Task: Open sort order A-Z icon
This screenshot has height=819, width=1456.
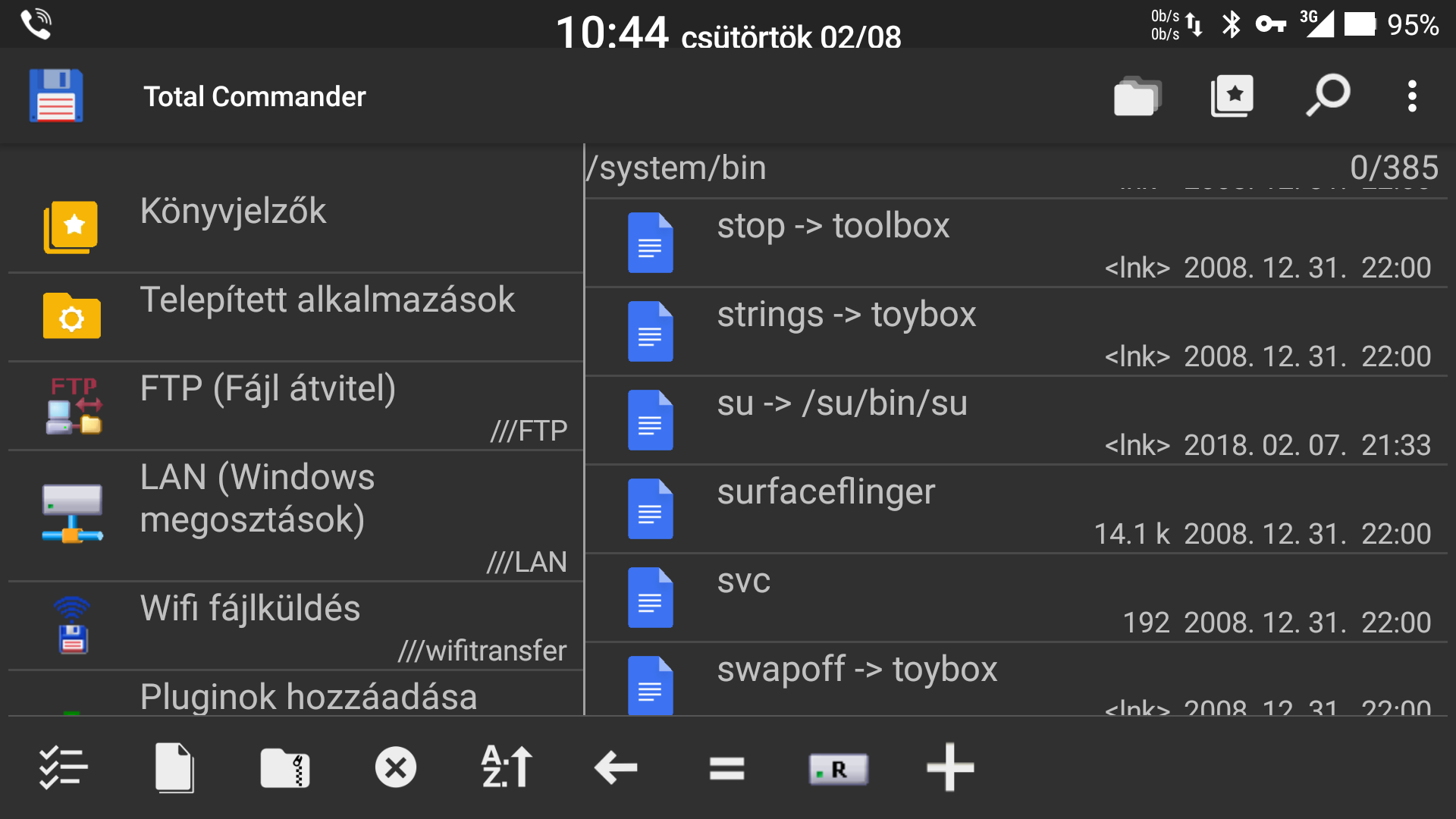Action: tap(507, 767)
